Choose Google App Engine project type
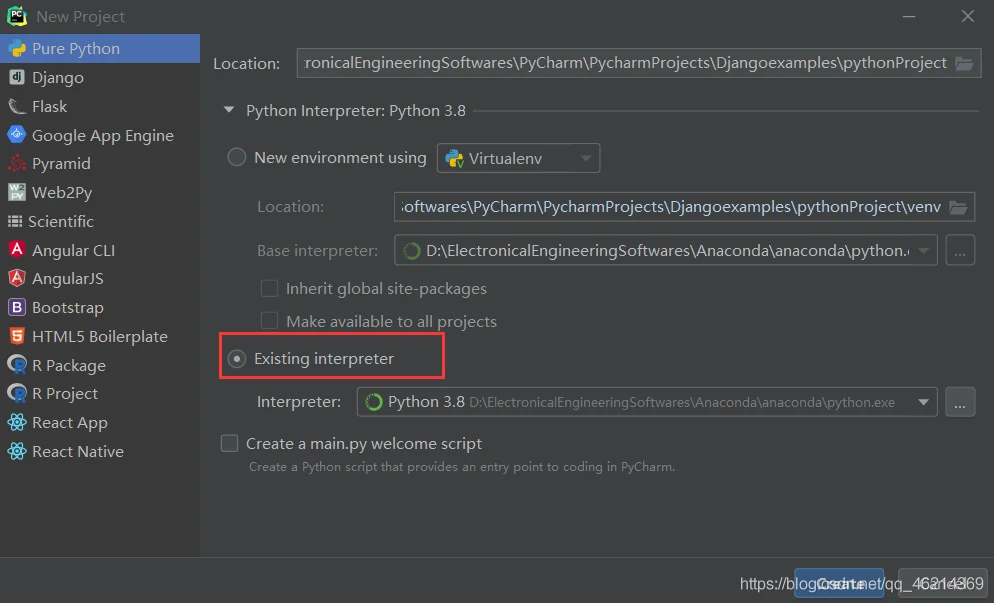 100,135
